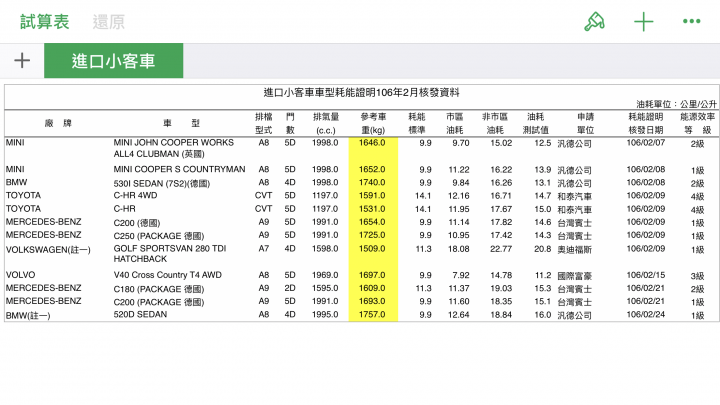Select the non-urban fuel value 22.77
Image resolution: width=720 pixels, height=405 pixels.
point(501,248)
